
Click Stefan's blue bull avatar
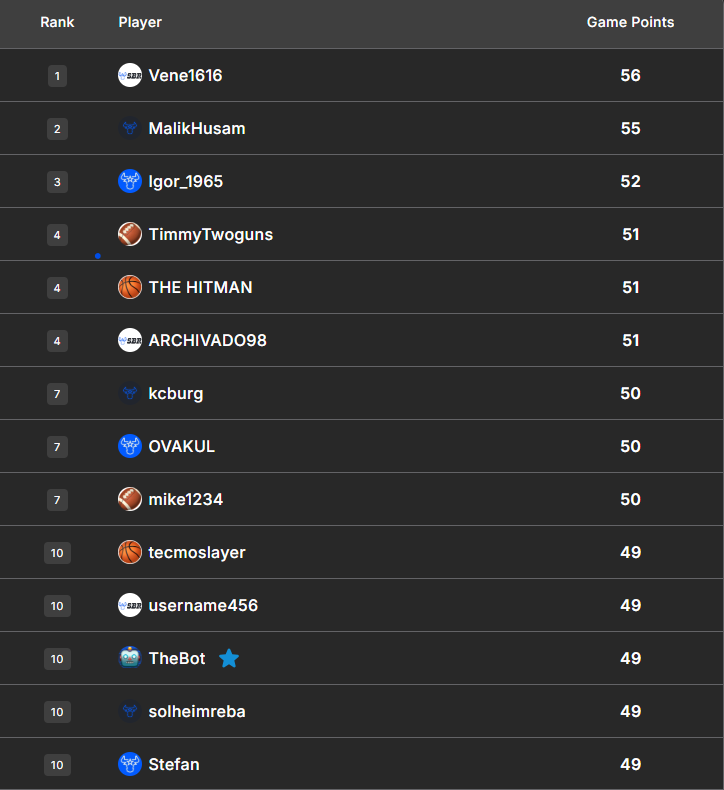tap(130, 764)
